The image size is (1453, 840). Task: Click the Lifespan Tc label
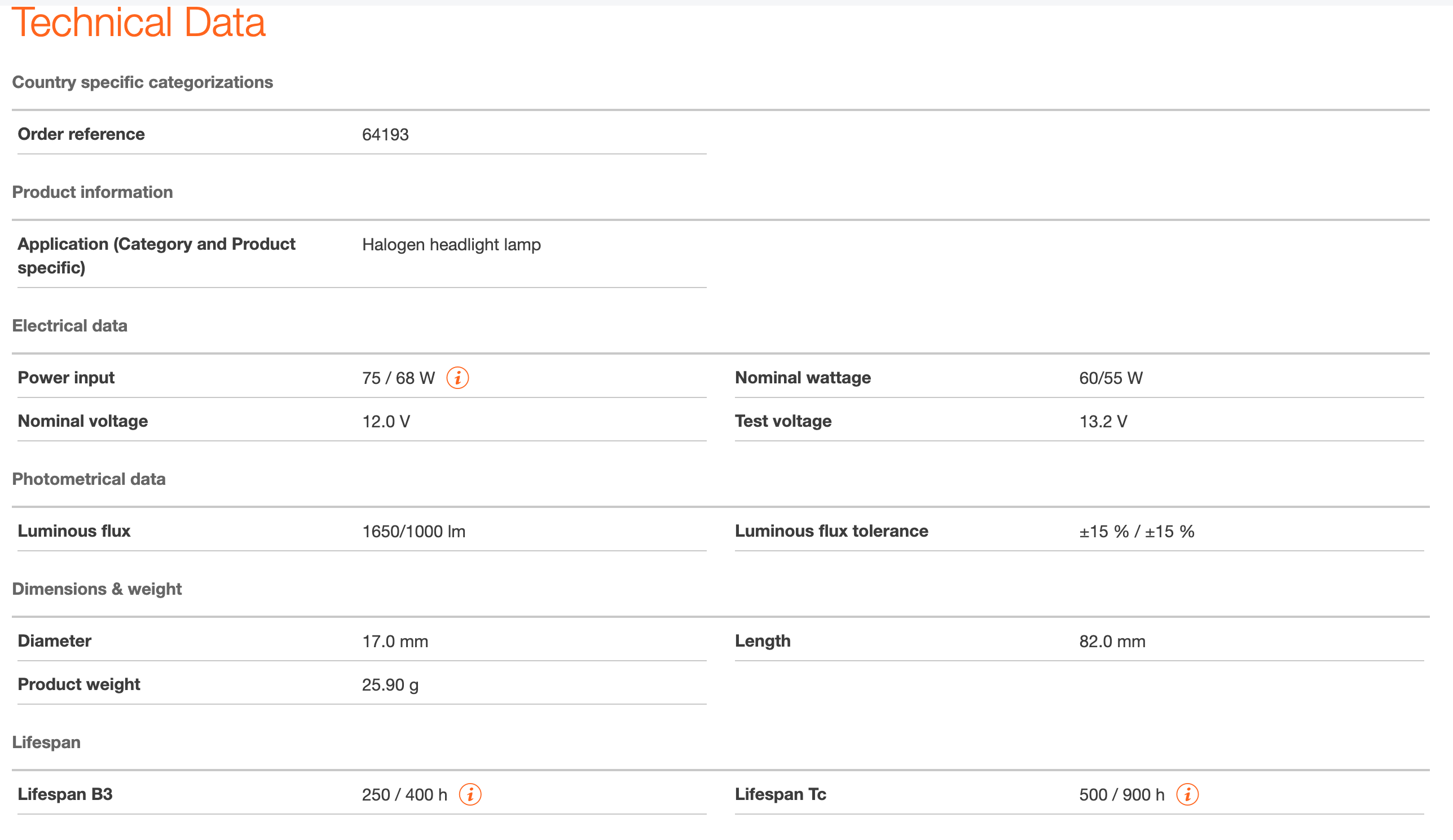[x=781, y=794]
